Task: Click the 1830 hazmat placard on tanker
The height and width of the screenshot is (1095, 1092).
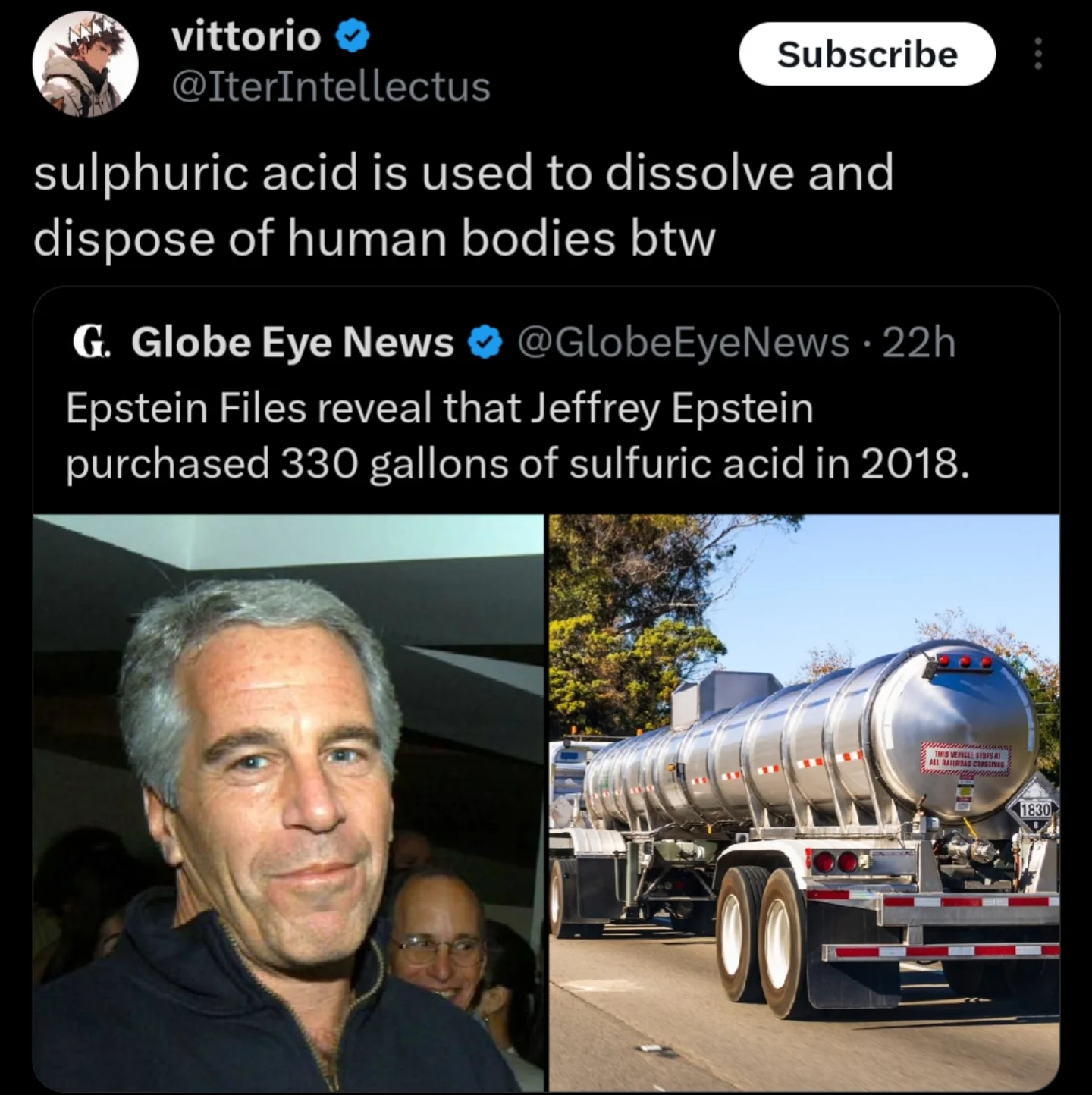Action: [x=1034, y=809]
